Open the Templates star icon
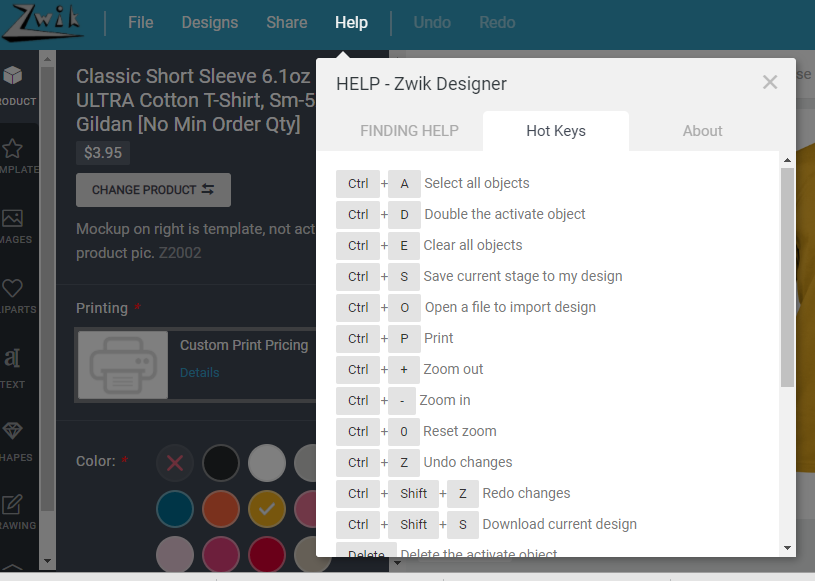The image size is (815, 581). (12, 149)
